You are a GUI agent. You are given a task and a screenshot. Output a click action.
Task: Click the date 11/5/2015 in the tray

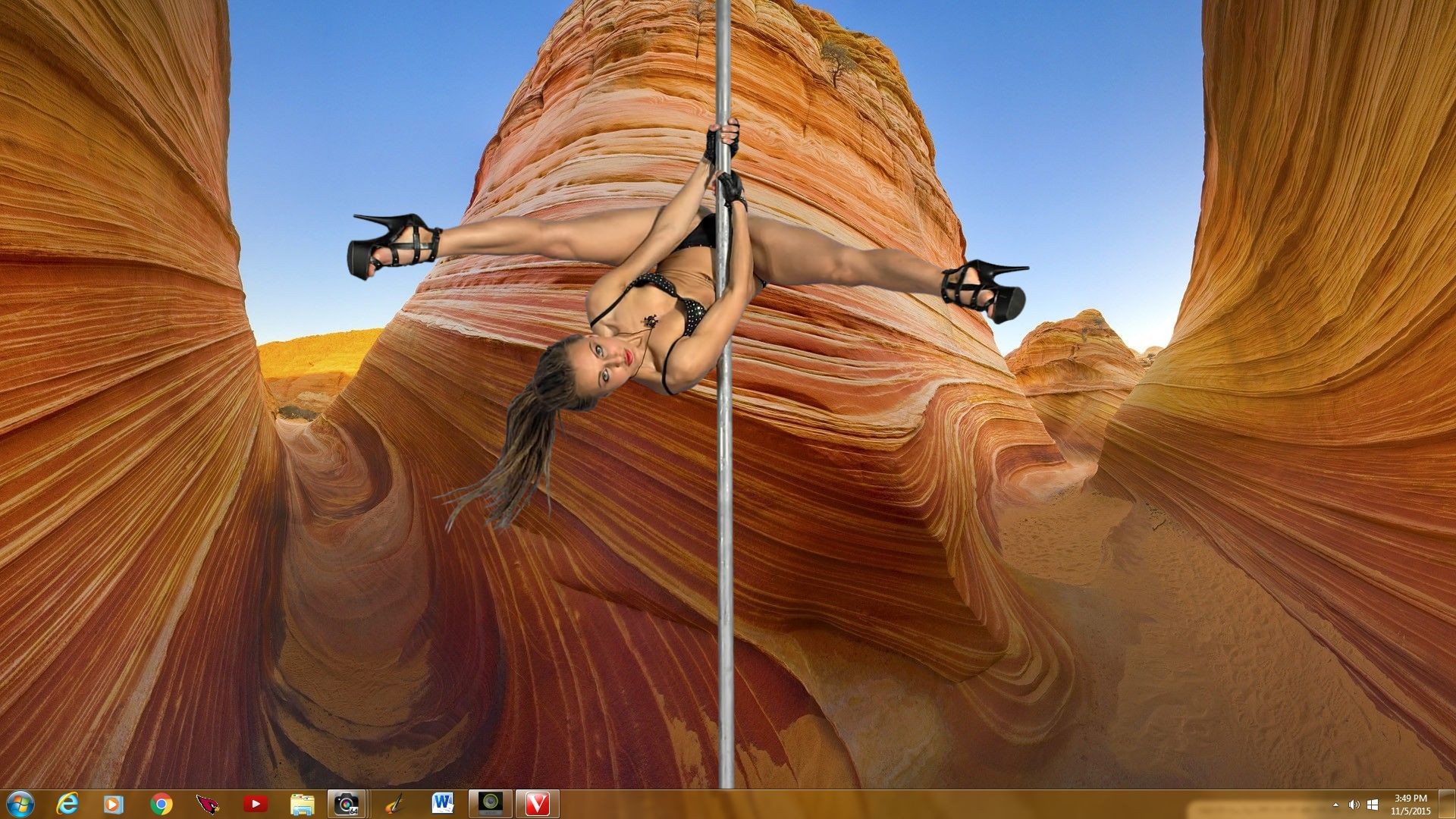pyautogui.click(x=1410, y=811)
